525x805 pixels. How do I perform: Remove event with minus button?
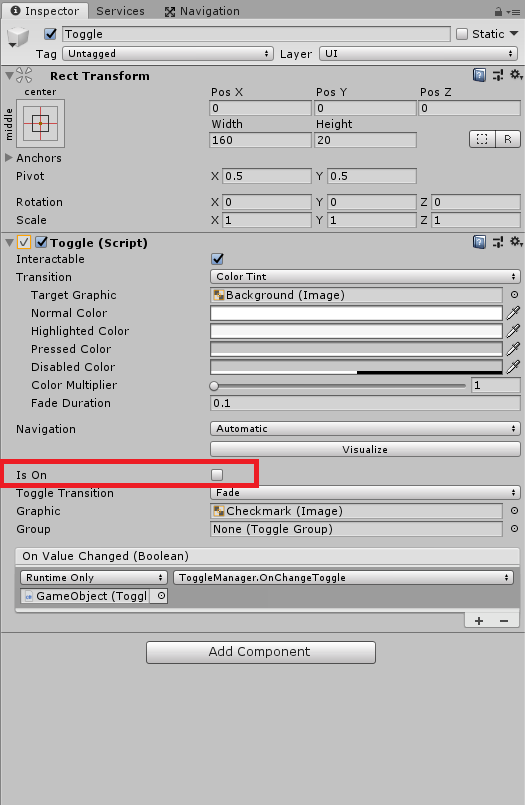[x=504, y=621]
